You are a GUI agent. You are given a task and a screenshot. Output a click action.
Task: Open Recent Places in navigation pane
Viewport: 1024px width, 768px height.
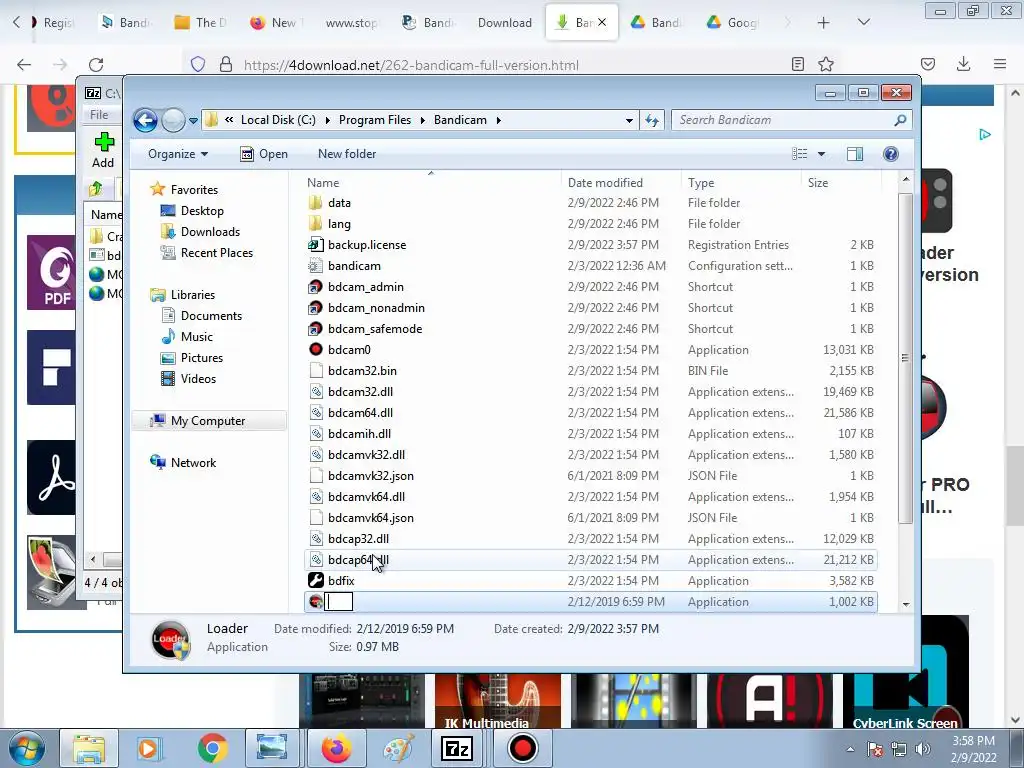[216, 253]
